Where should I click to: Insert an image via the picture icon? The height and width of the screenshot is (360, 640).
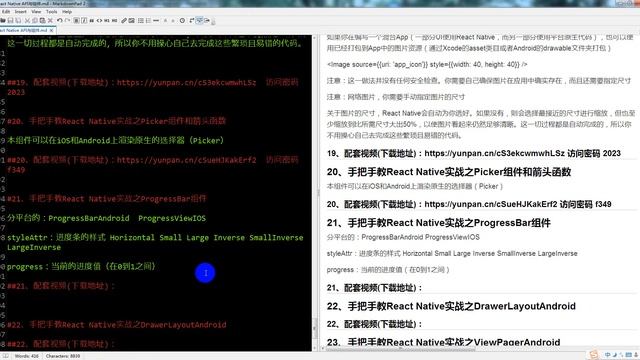pos(131,20)
